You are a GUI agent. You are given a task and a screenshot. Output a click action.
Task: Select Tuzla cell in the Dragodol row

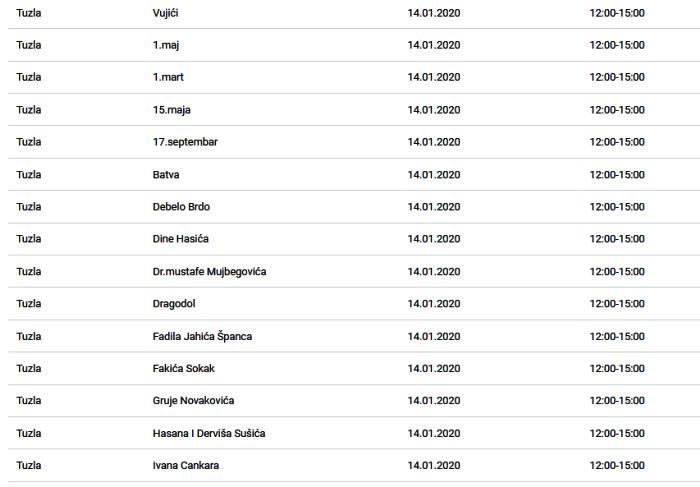click(x=29, y=304)
